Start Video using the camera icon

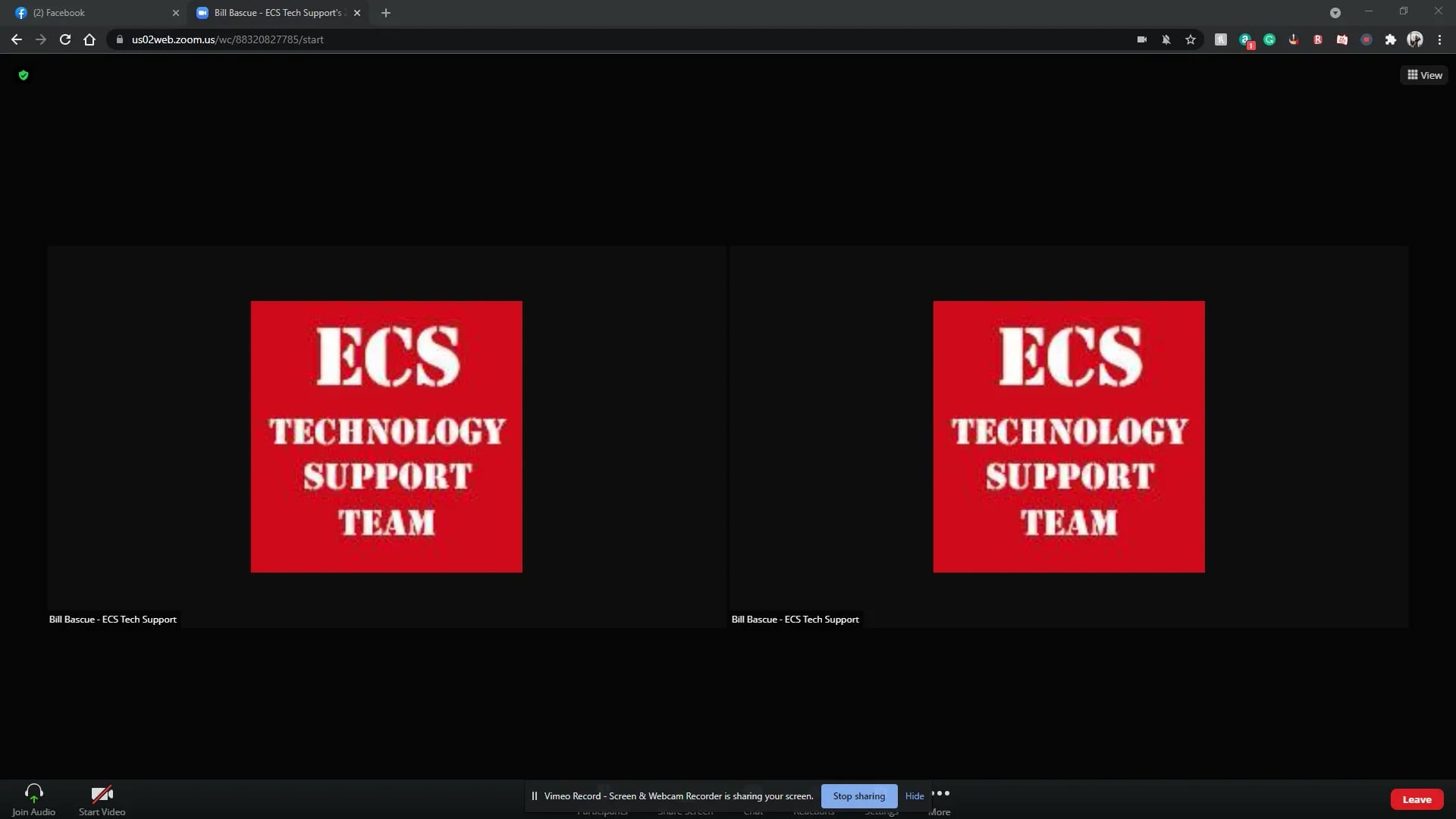point(101,799)
